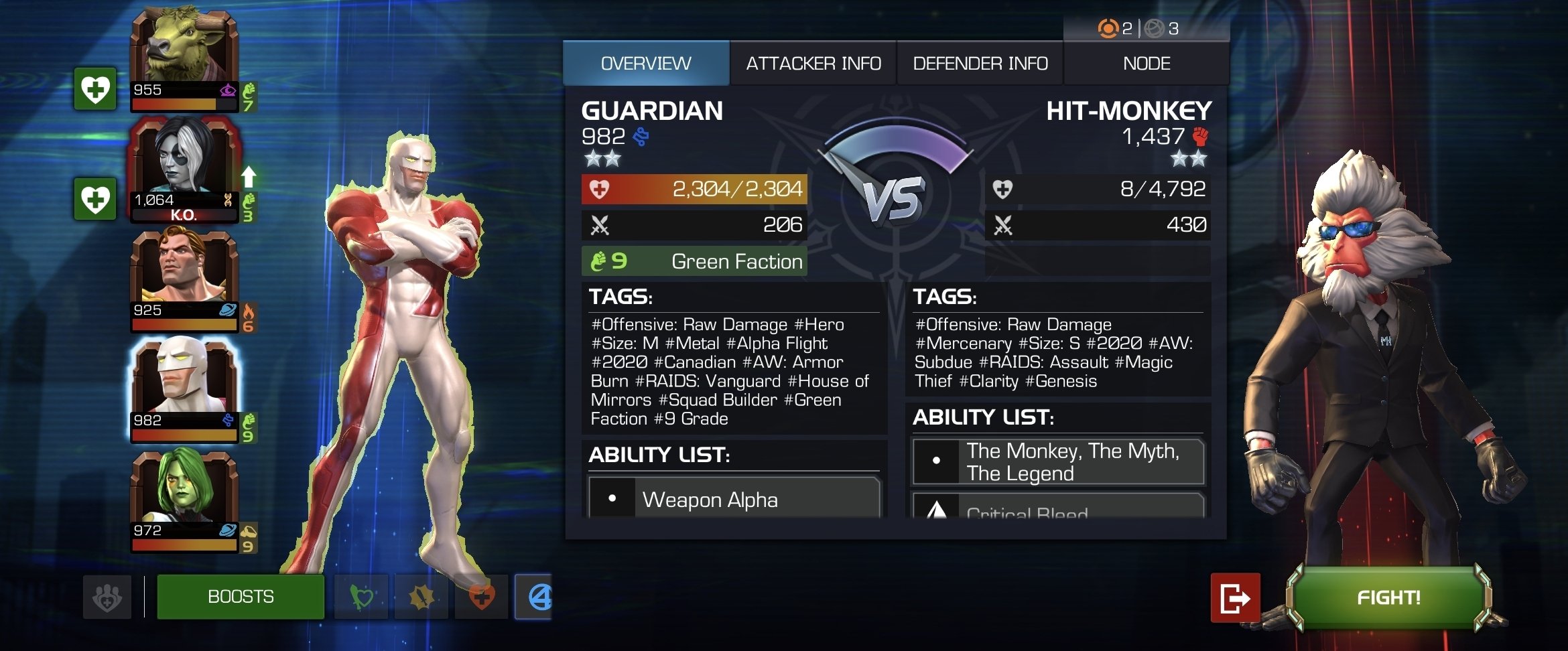Expand the Critical Bleed ability entry
Screen dimensions: 1568x651
coord(1059,506)
